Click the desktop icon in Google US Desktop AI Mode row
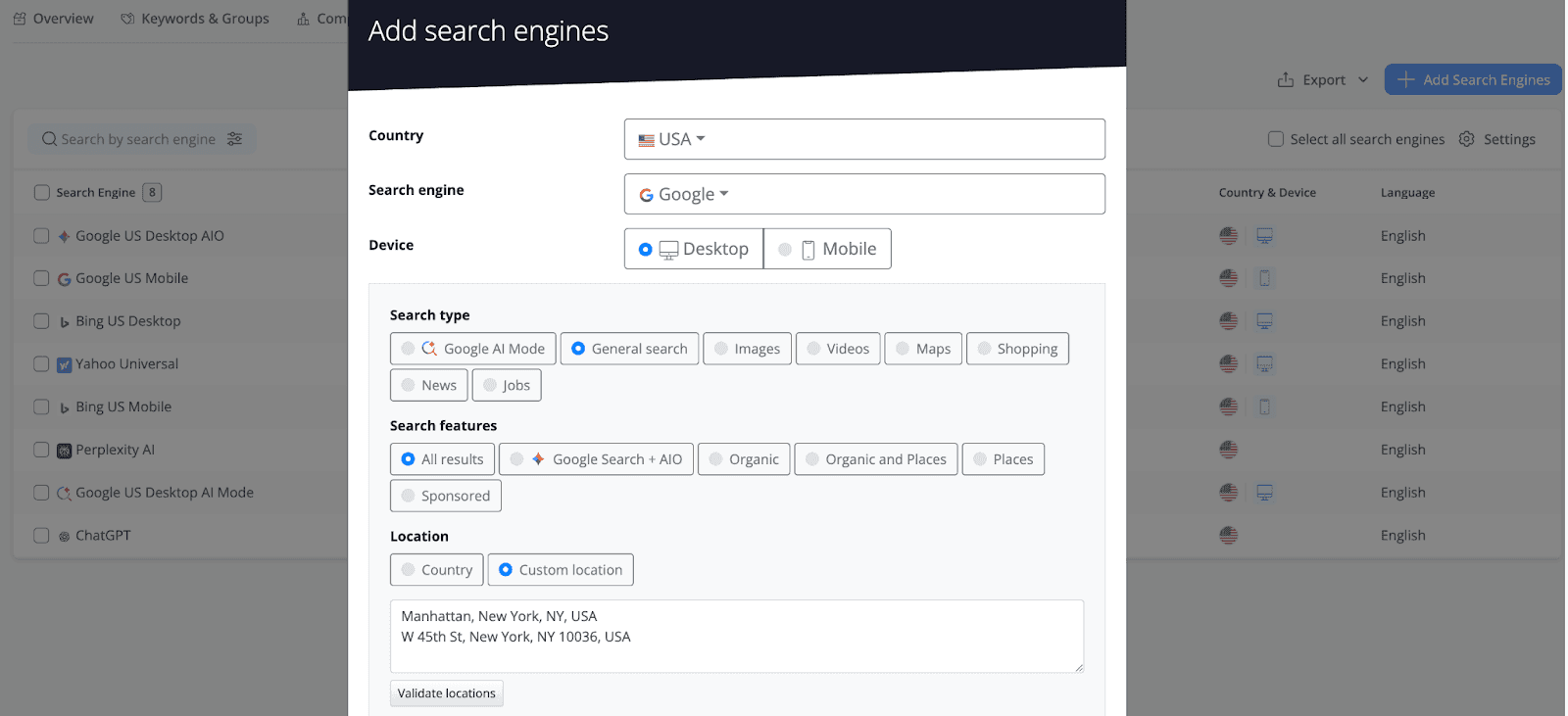Image resolution: width=1568 pixels, height=716 pixels. (1265, 493)
